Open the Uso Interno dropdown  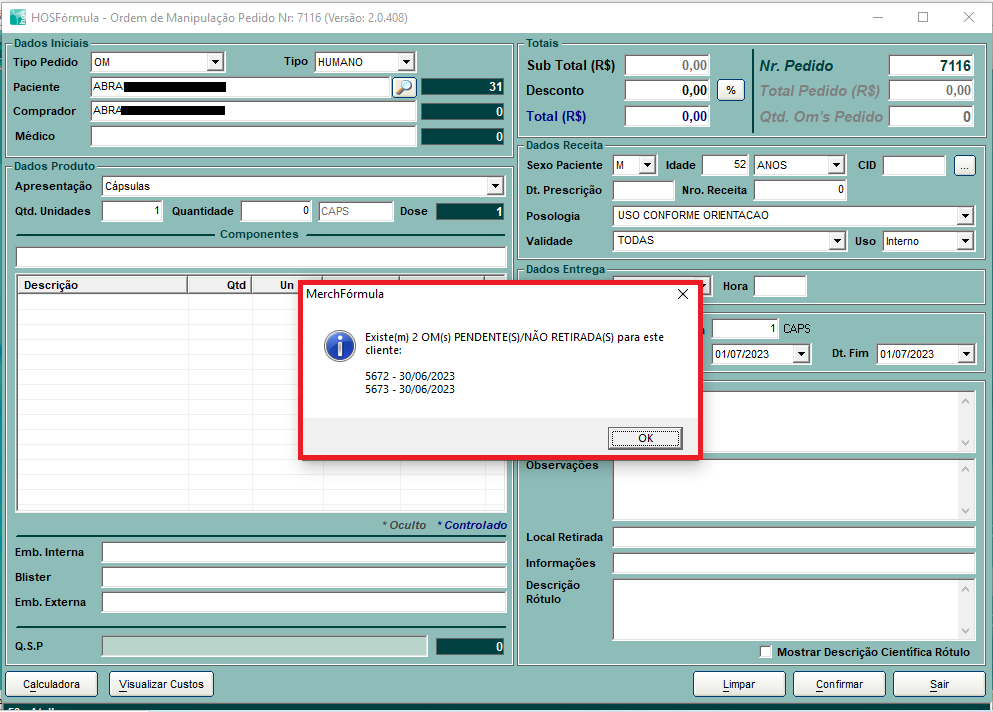965,241
